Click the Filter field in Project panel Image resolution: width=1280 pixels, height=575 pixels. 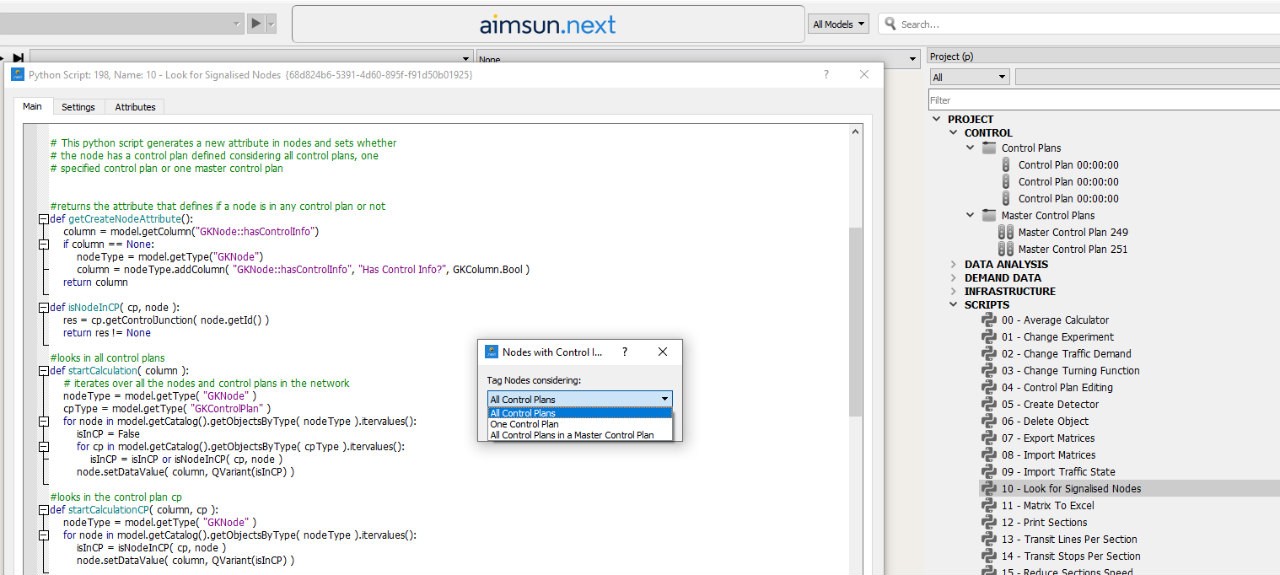[x=1104, y=100]
